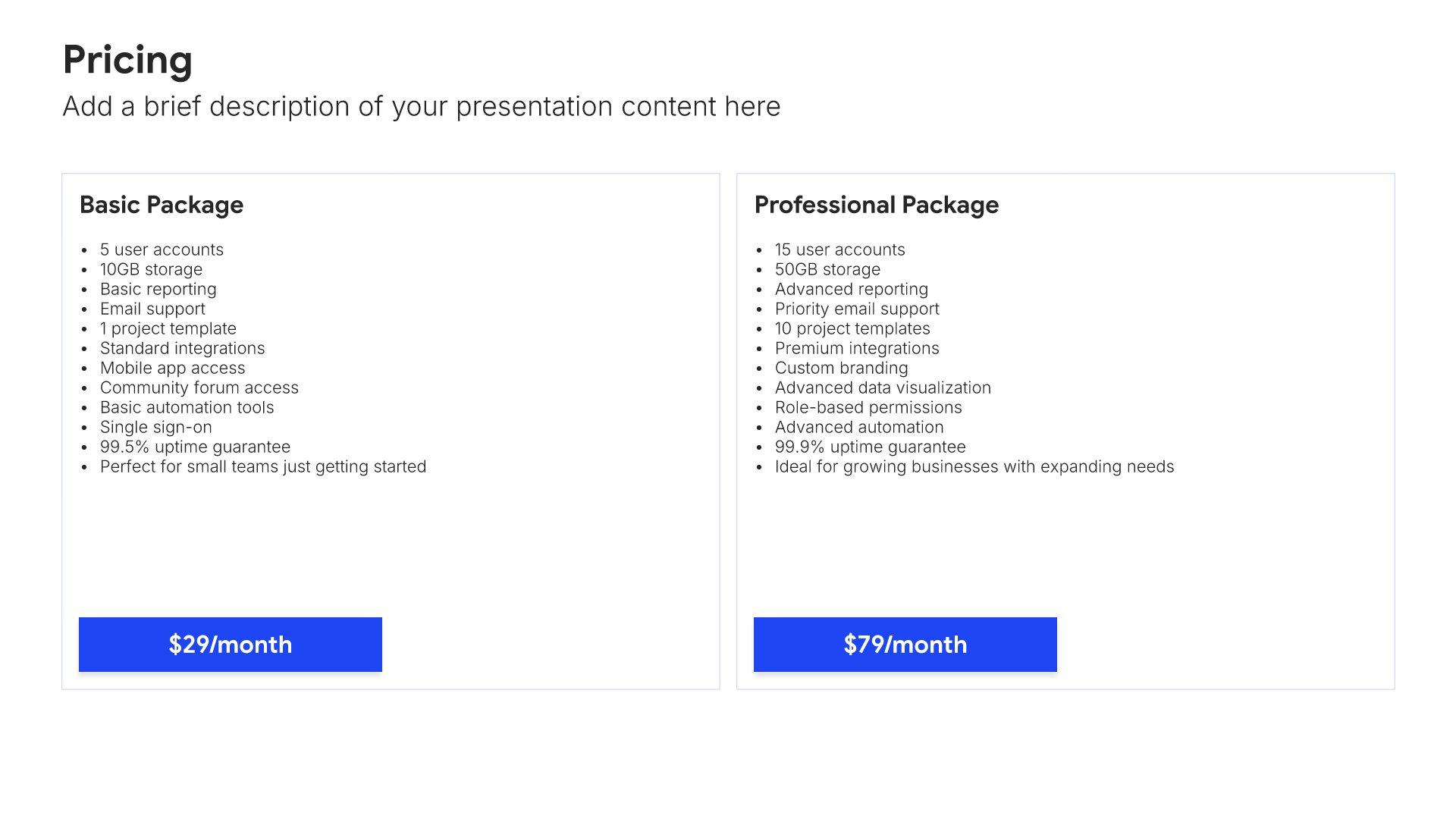Click the "15 user accounts" bullet
1456x819 pixels.
[x=839, y=249]
